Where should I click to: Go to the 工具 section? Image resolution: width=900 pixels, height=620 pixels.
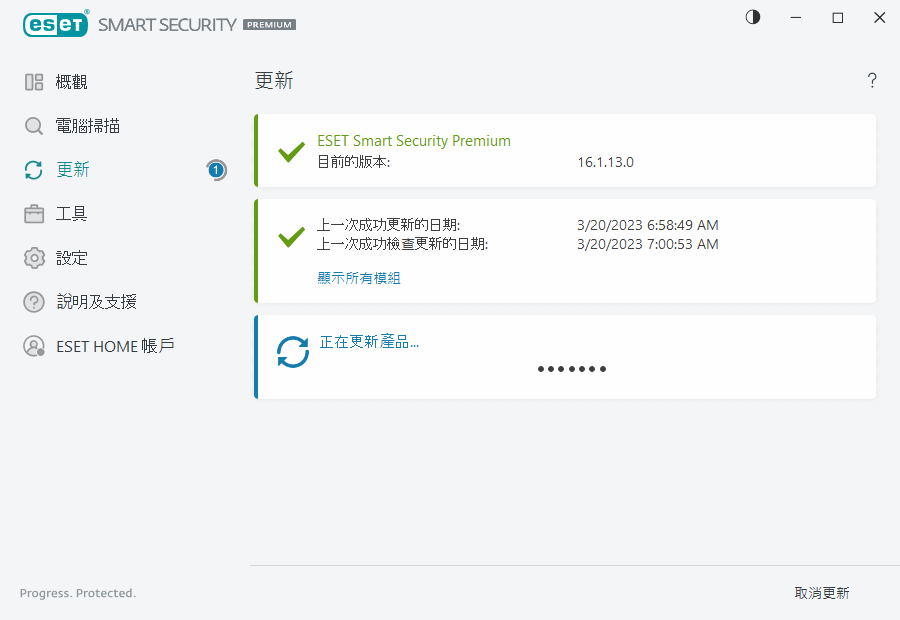coord(72,214)
